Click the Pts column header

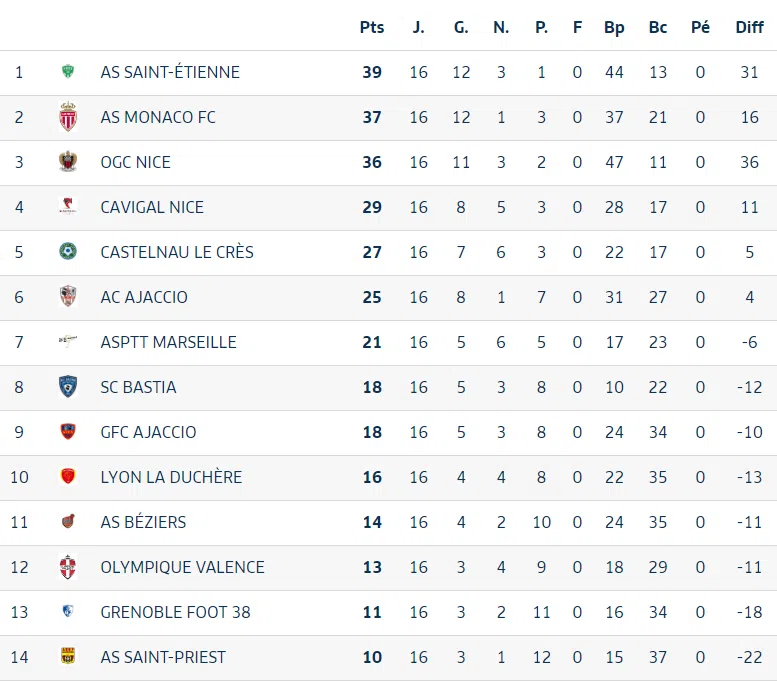click(372, 28)
